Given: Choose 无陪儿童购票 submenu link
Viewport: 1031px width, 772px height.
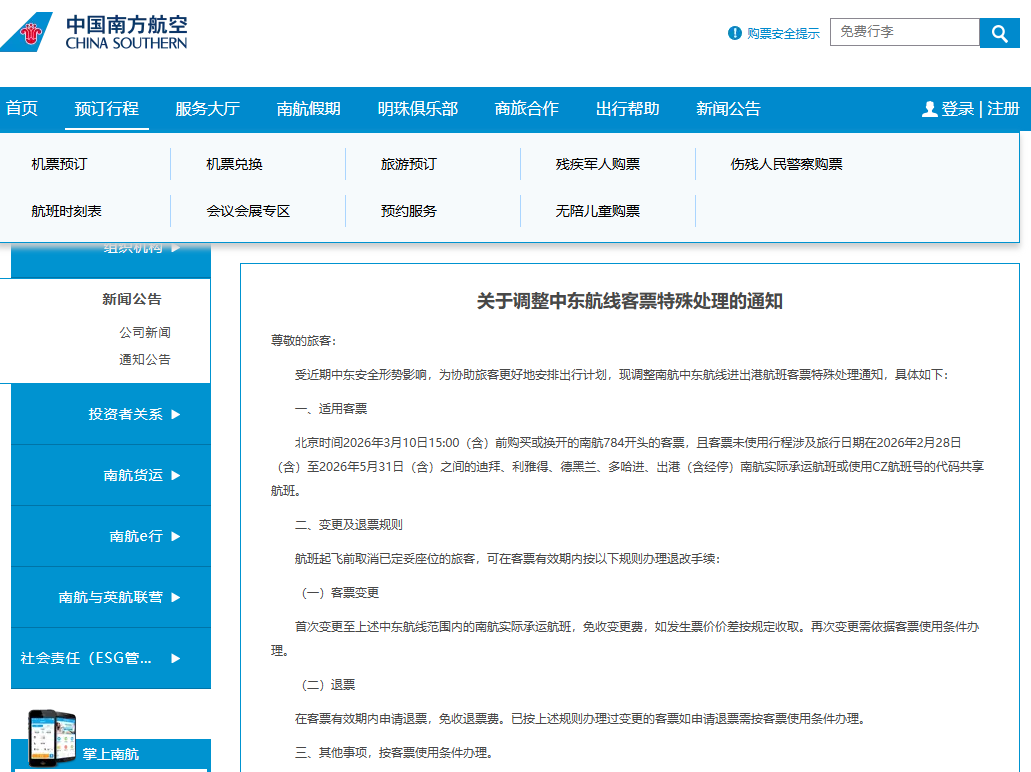Looking at the screenshot, I should tap(597, 211).
